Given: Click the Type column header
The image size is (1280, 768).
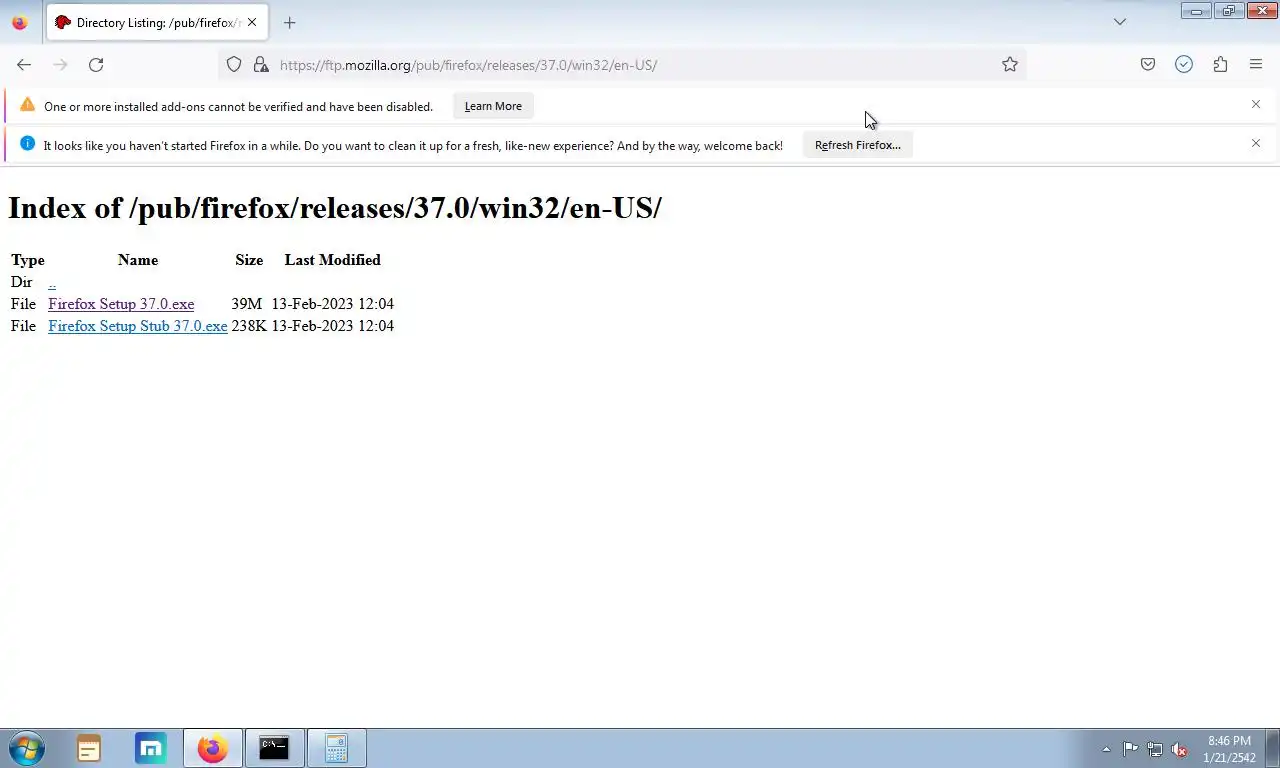Looking at the screenshot, I should pos(28,260).
